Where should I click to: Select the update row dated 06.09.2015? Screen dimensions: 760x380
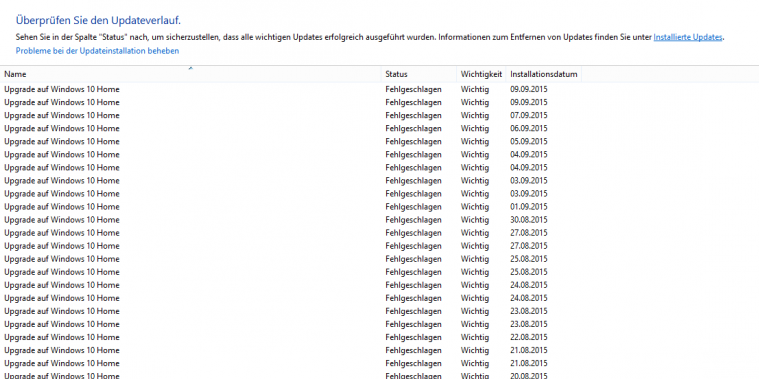[291, 128]
